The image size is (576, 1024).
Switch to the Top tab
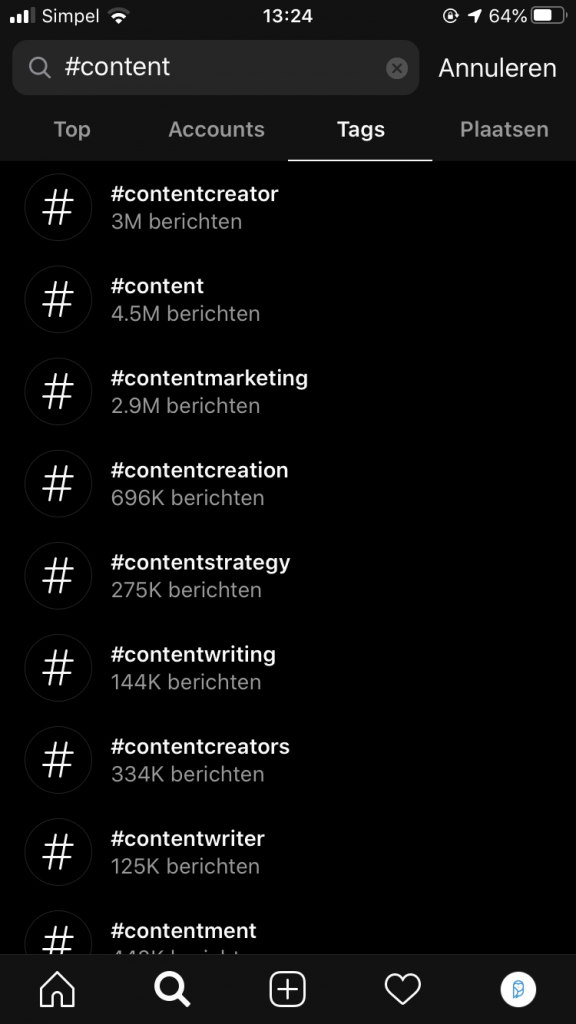pyautogui.click(x=72, y=129)
